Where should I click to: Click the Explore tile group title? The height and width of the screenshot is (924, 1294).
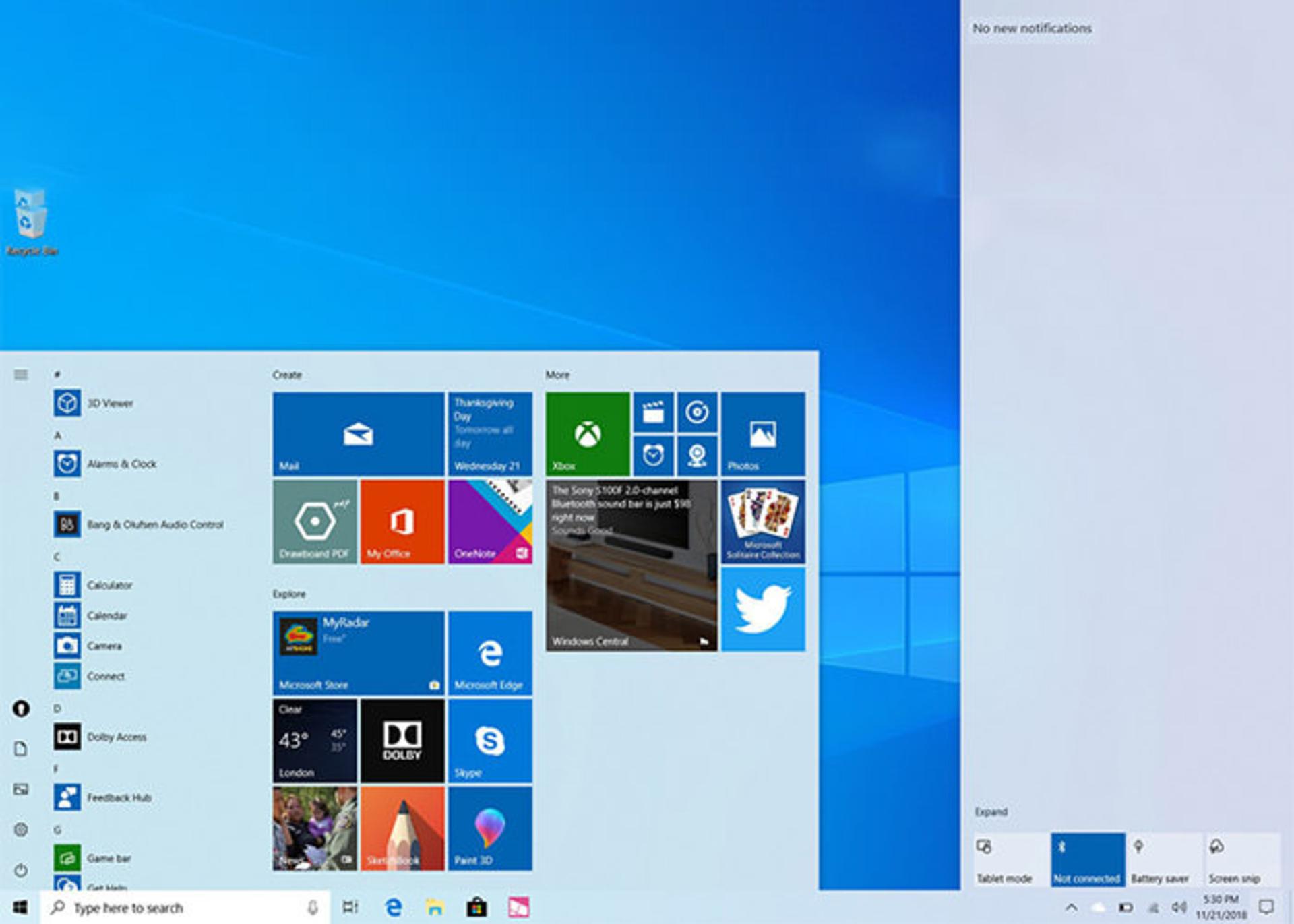(x=289, y=594)
